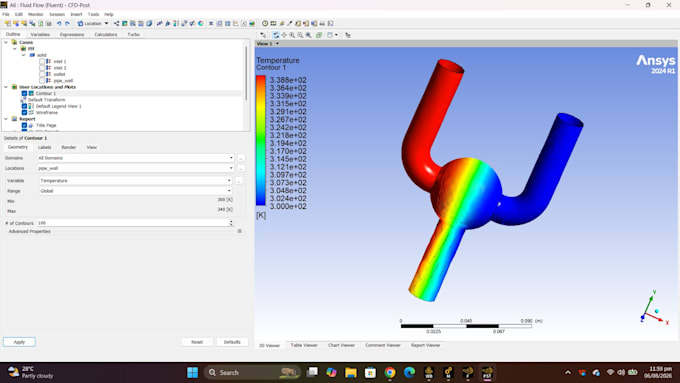Switch to the Expressions tab
The width and height of the screenshot is (680, 383).
[x=72, y=34]
